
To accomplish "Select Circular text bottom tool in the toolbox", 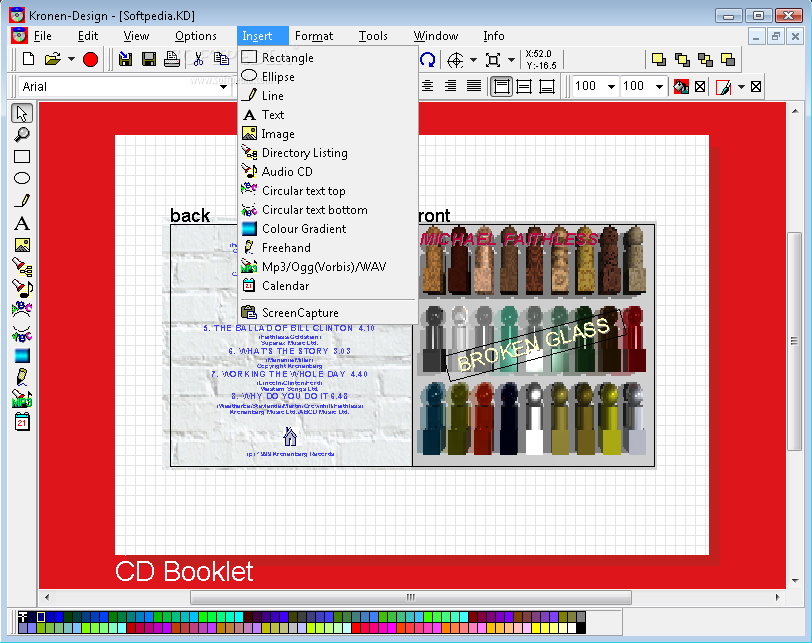I will (x=22, y=333).
